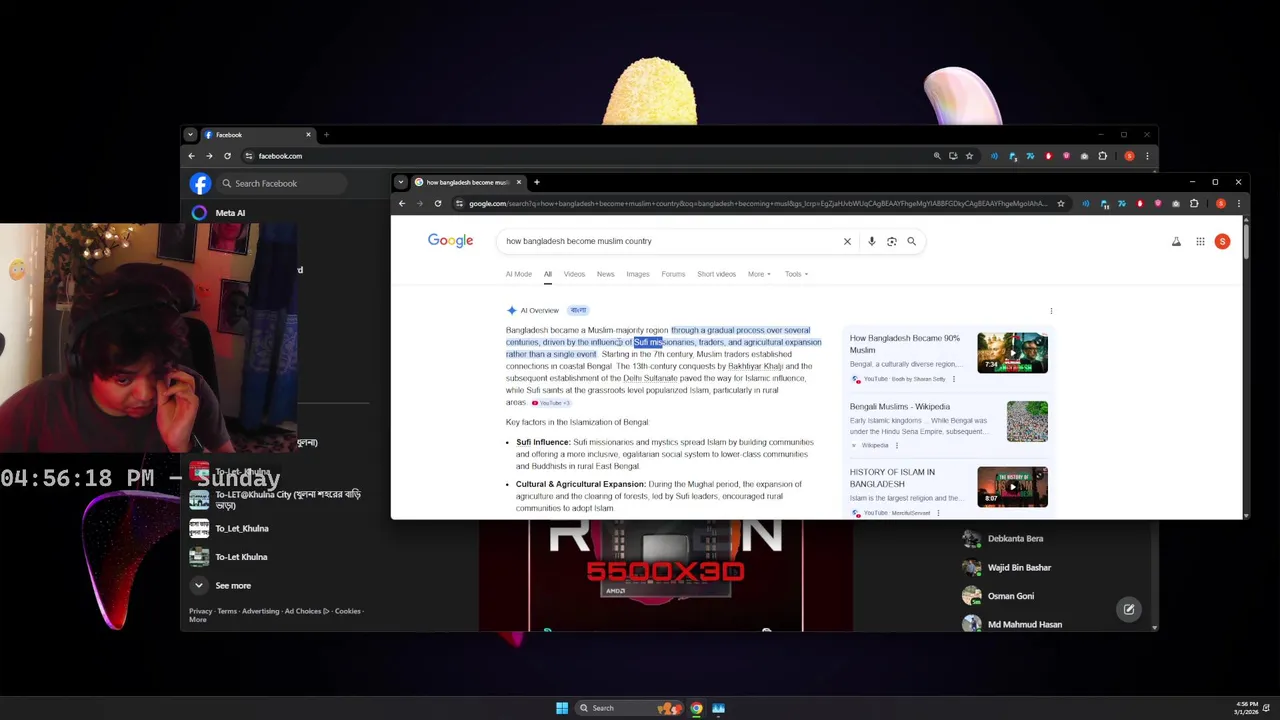Open options for 'How Bangladesh Became 90% Muslim' source
Screen dimensions: 1280x720
[x=953, y=379]
